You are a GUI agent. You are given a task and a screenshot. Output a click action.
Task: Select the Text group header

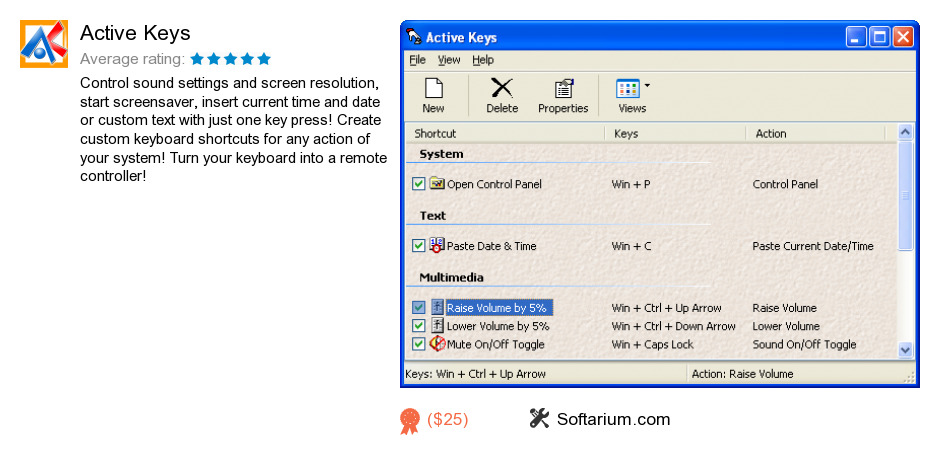tap(433, 216)
